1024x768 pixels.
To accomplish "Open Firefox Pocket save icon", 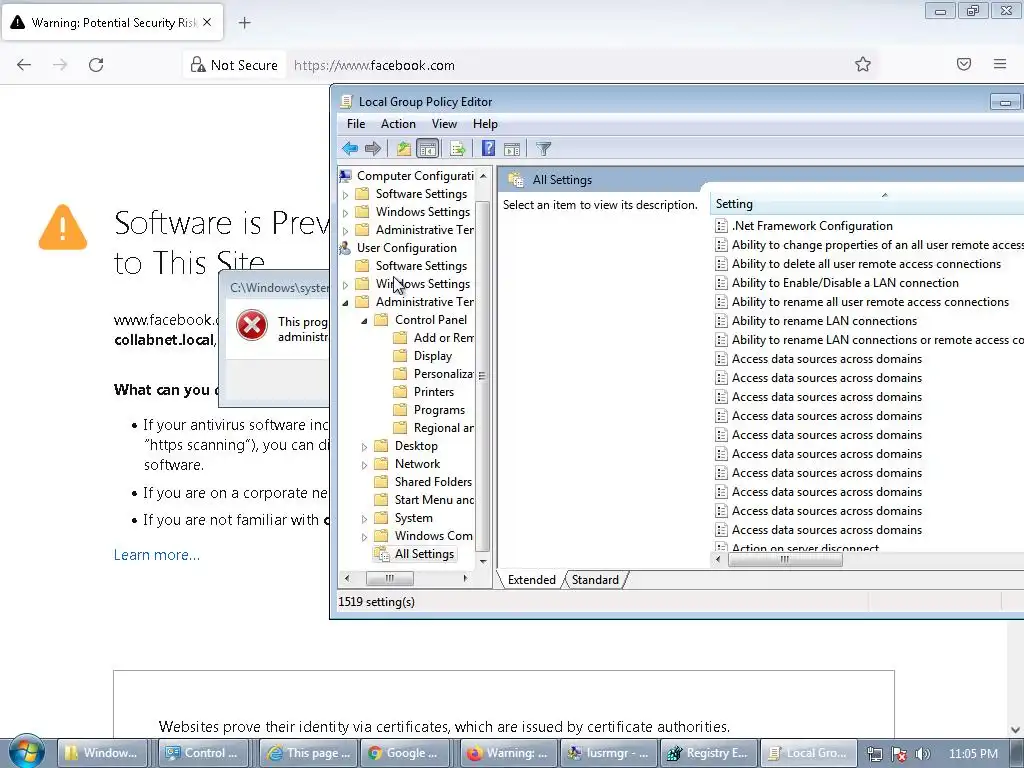I will pyautogui.click(x=964, y=64).
